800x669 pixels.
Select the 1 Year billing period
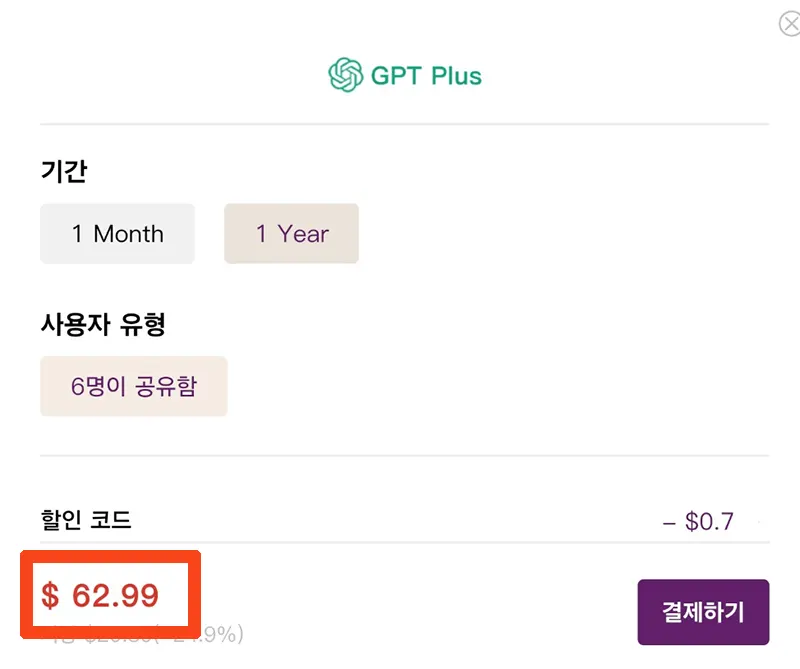pyautogui.click(x=291, y=233)
